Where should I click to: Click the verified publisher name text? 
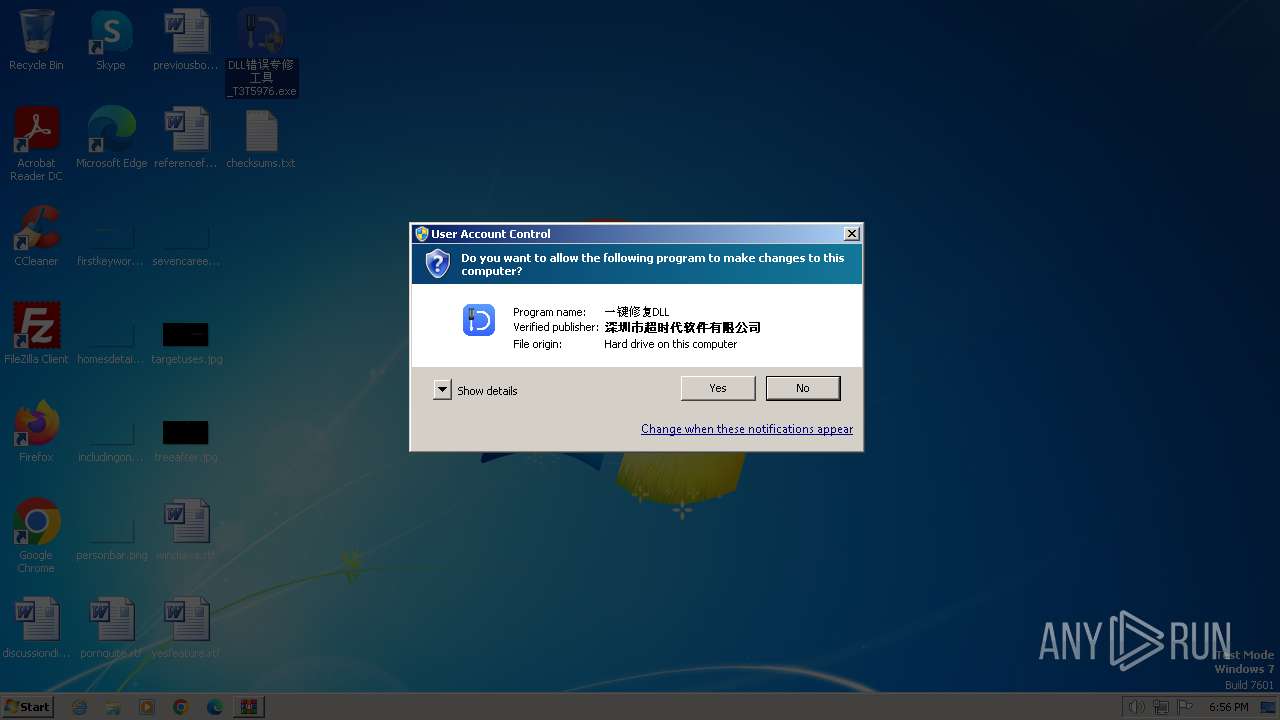(683, 327)
